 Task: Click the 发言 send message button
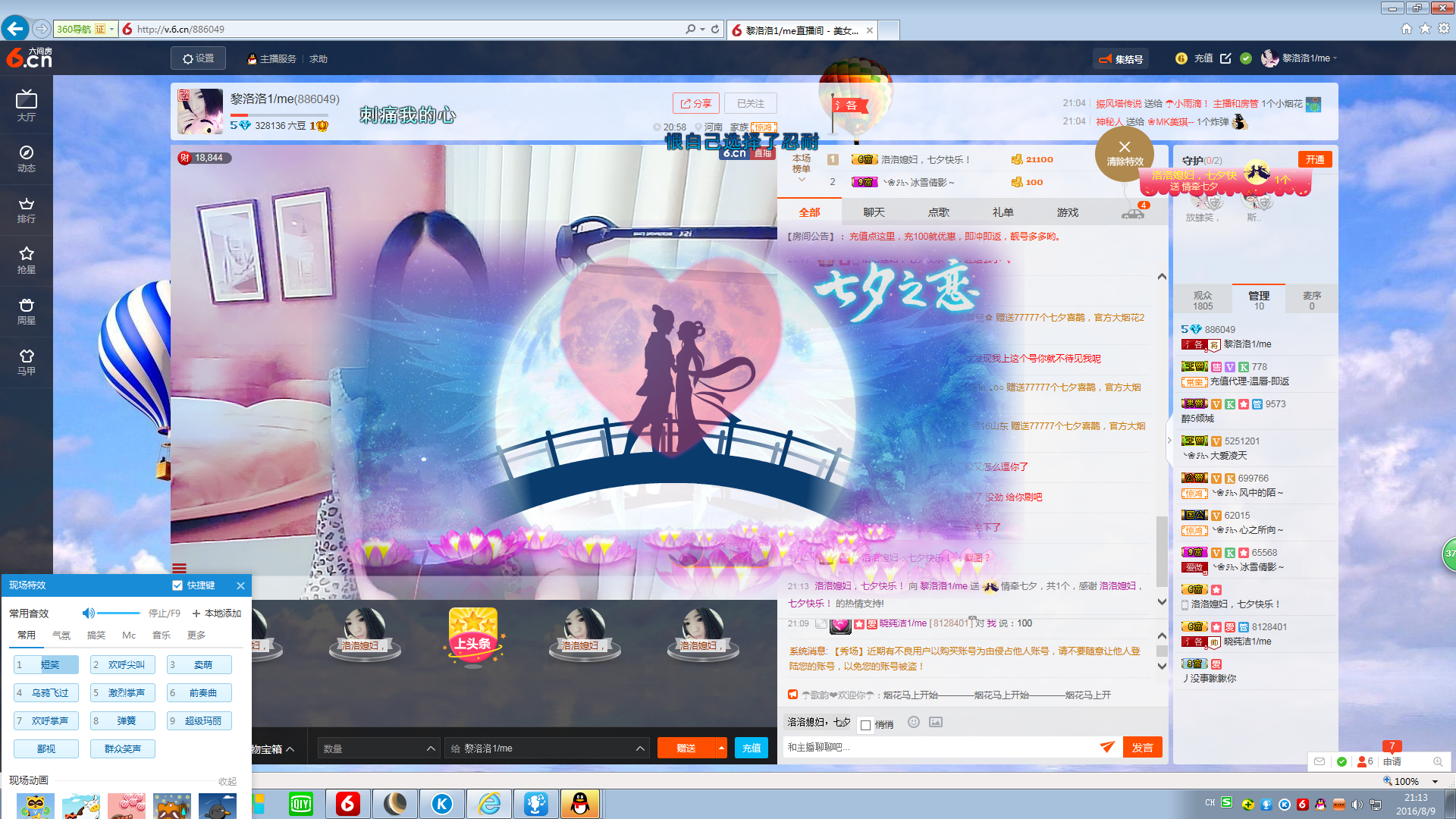1142,747
